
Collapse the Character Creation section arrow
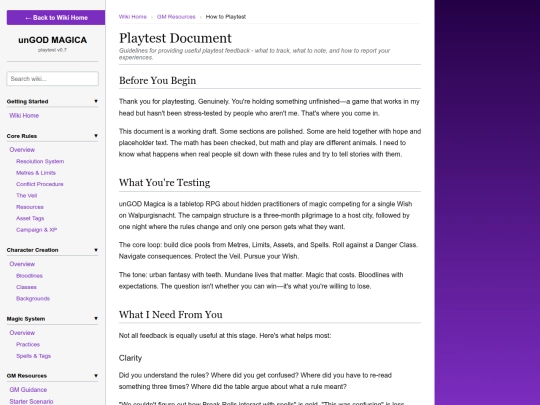pyautogui.click(x=96, y=250)
